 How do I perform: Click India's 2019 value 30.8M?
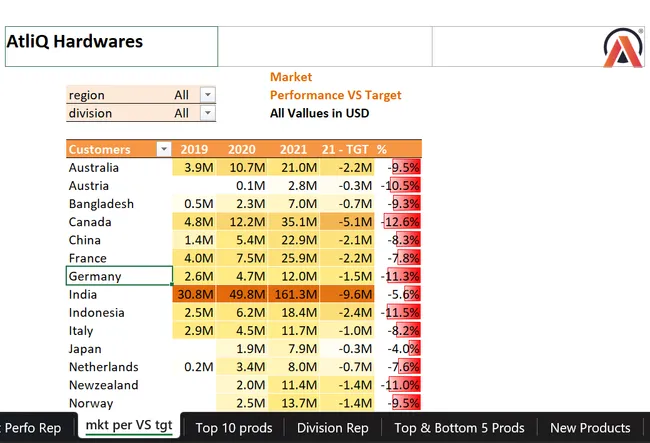(x=194, y=294)
